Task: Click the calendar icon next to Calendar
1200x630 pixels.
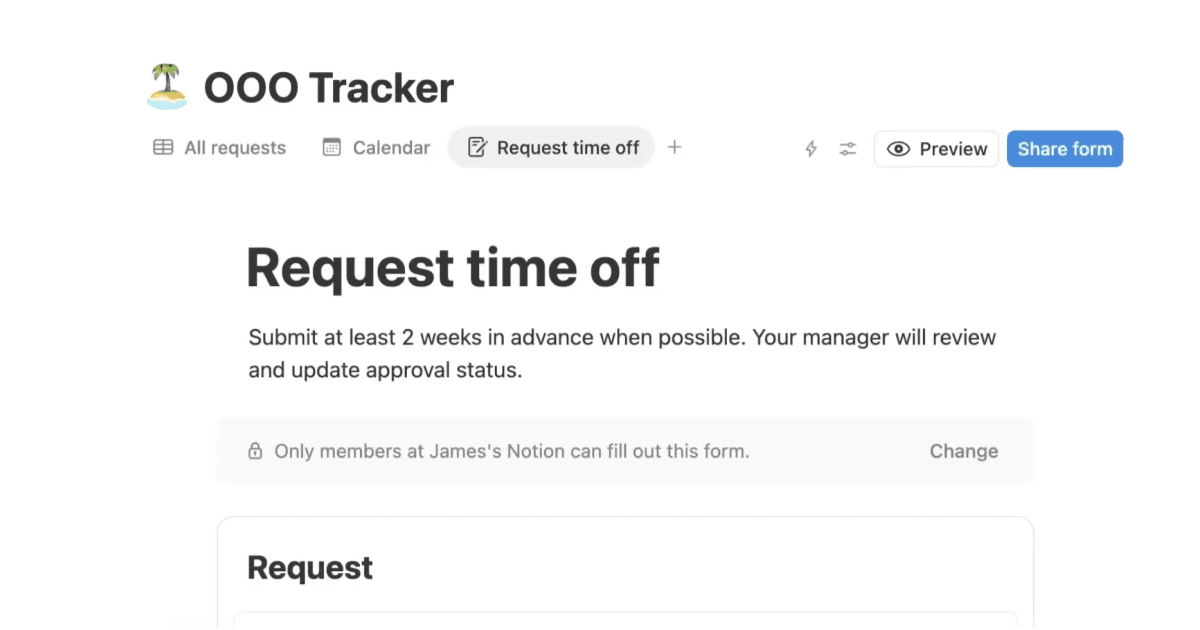Action: (331, 147)
